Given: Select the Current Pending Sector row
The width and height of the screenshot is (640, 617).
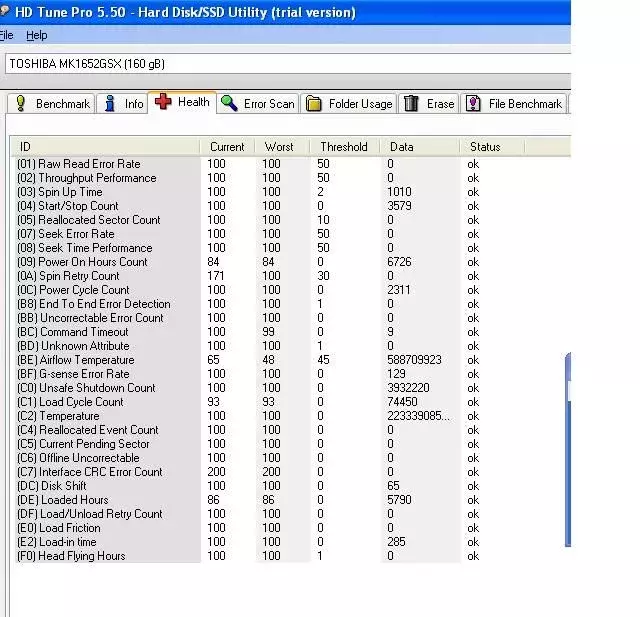Looking at the screenshot, I should click(249, 444).
